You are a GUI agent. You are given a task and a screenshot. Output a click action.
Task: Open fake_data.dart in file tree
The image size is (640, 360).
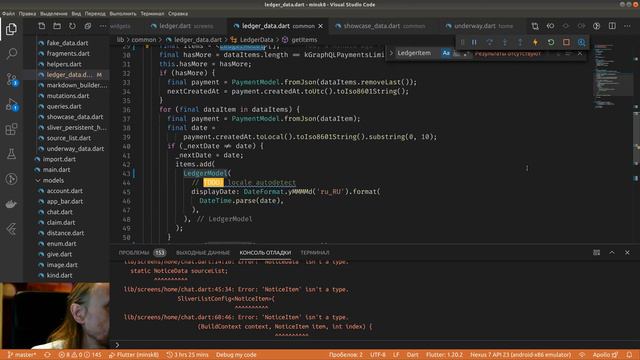tap(67, 43)
